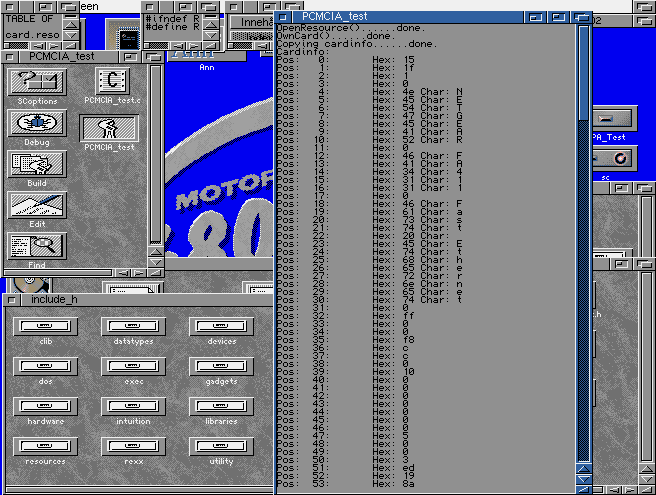Viewport: 656px width, 495px height.
Task: Click the Build tool icon
Action: tap(37, 164)
